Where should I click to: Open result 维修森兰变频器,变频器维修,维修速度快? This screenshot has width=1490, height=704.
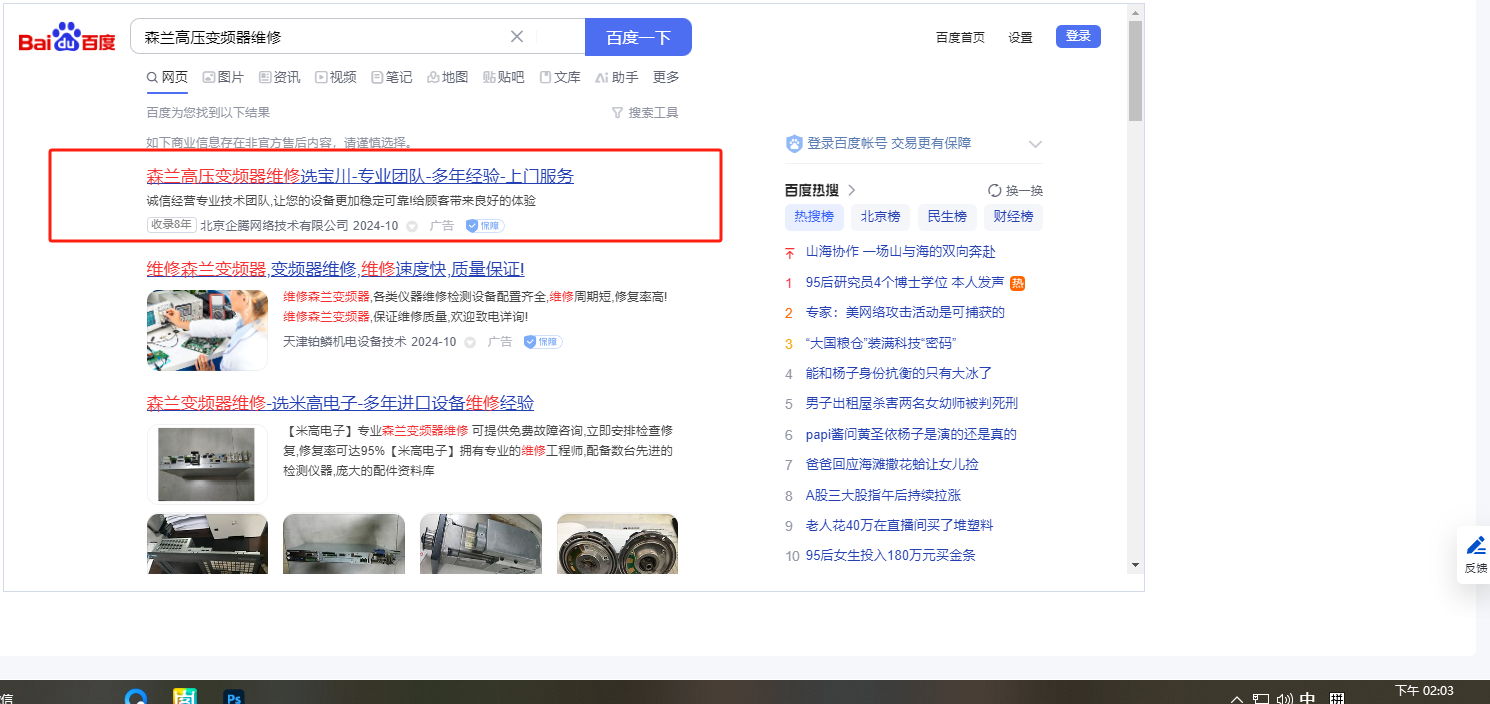coord(336,269)
